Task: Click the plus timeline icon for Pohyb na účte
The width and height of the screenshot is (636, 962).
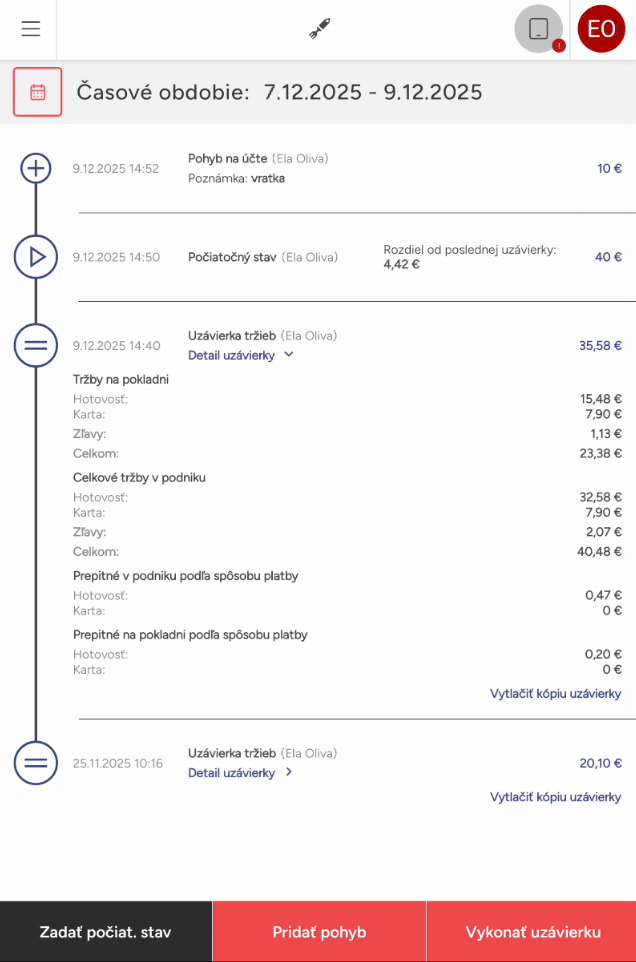Action: [x=36, y=168]
